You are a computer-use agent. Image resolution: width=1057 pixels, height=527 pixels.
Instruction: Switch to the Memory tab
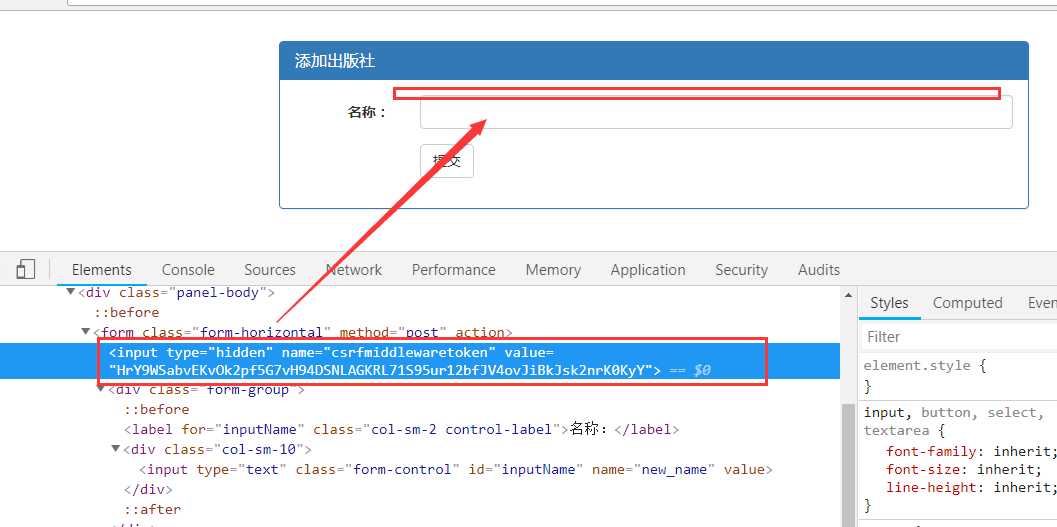click(x=553, y=270)
